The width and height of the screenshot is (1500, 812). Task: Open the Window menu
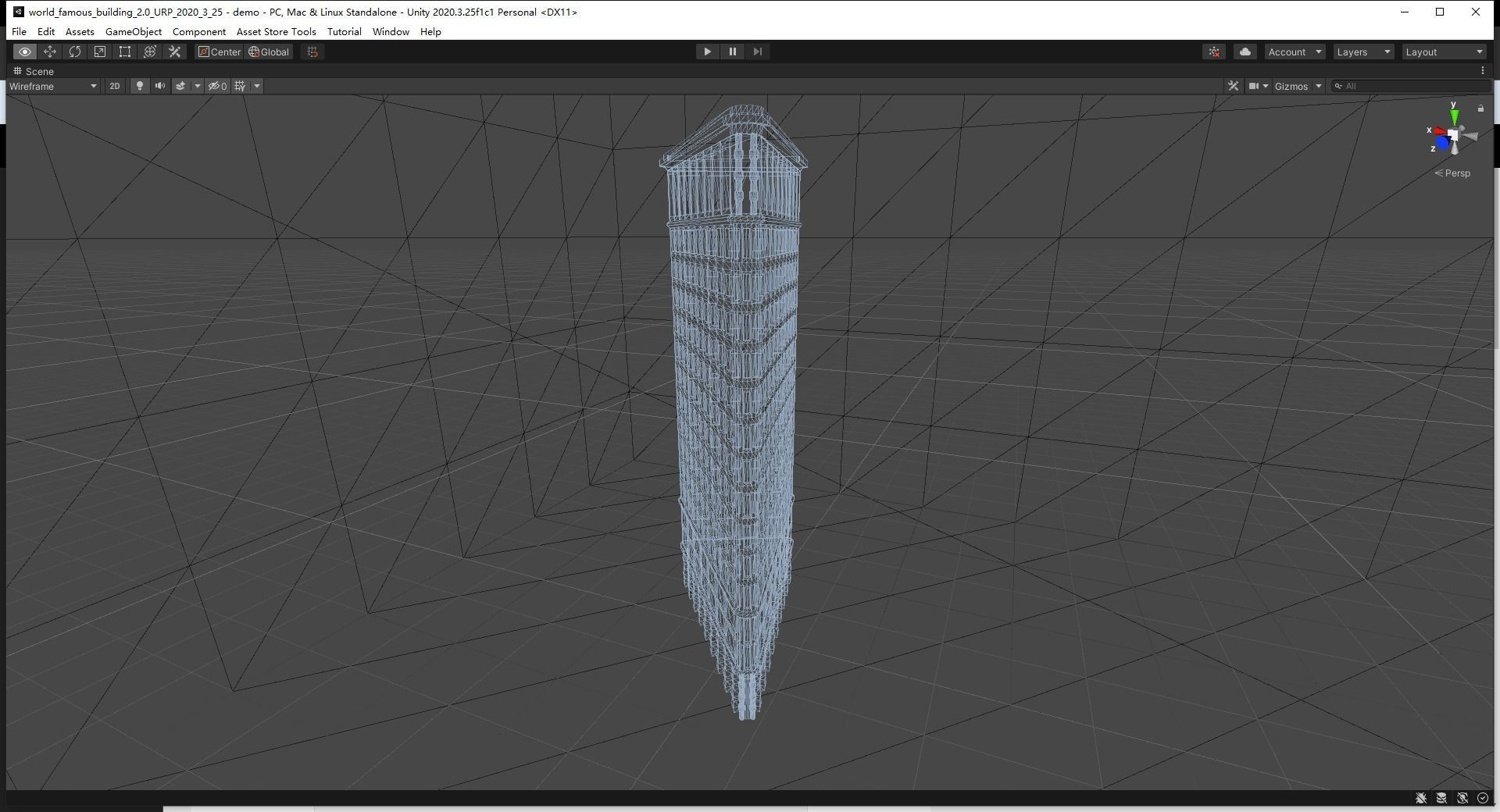tap(391, 31)
